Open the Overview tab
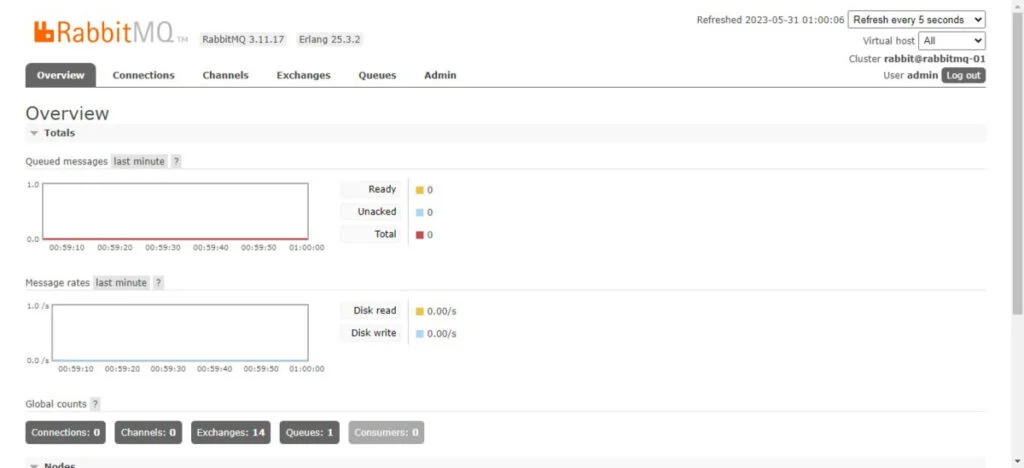The height and width of the screenshot is (468, 1024). pos(61,75)
